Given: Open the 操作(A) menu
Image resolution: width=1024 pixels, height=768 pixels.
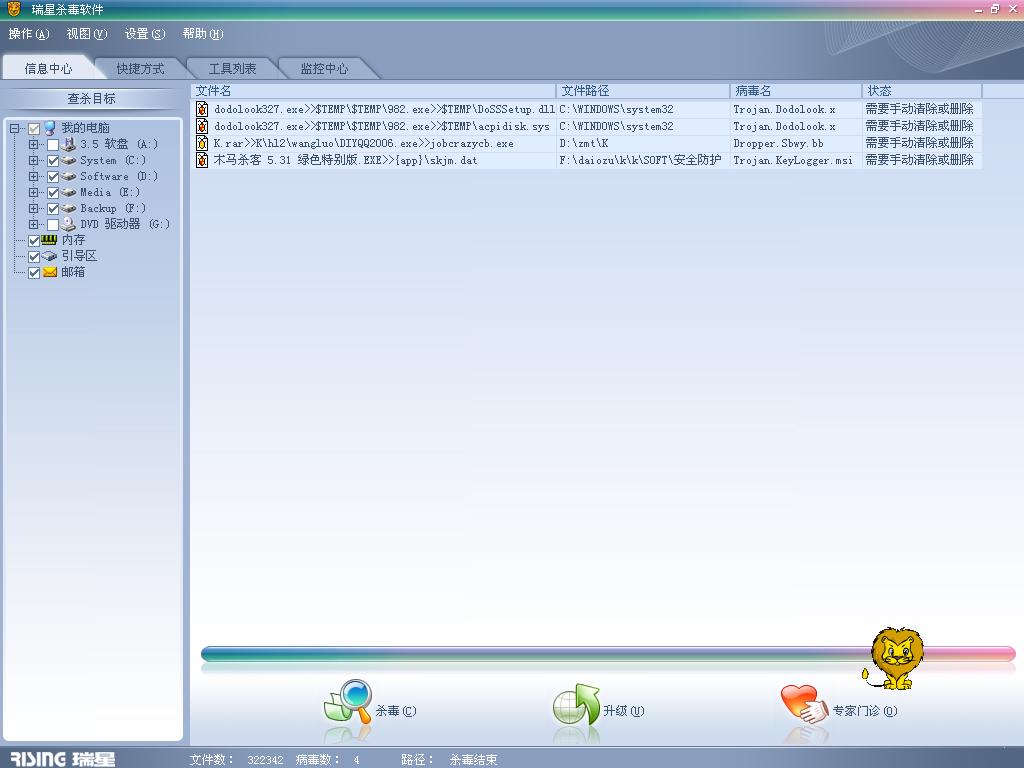Looking at the screenshot, I should pyautogui.click(x=29, y=34).
